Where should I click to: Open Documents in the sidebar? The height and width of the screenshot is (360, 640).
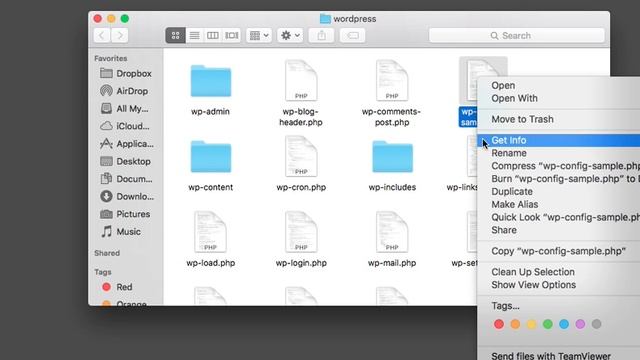[x=126, y=179]
